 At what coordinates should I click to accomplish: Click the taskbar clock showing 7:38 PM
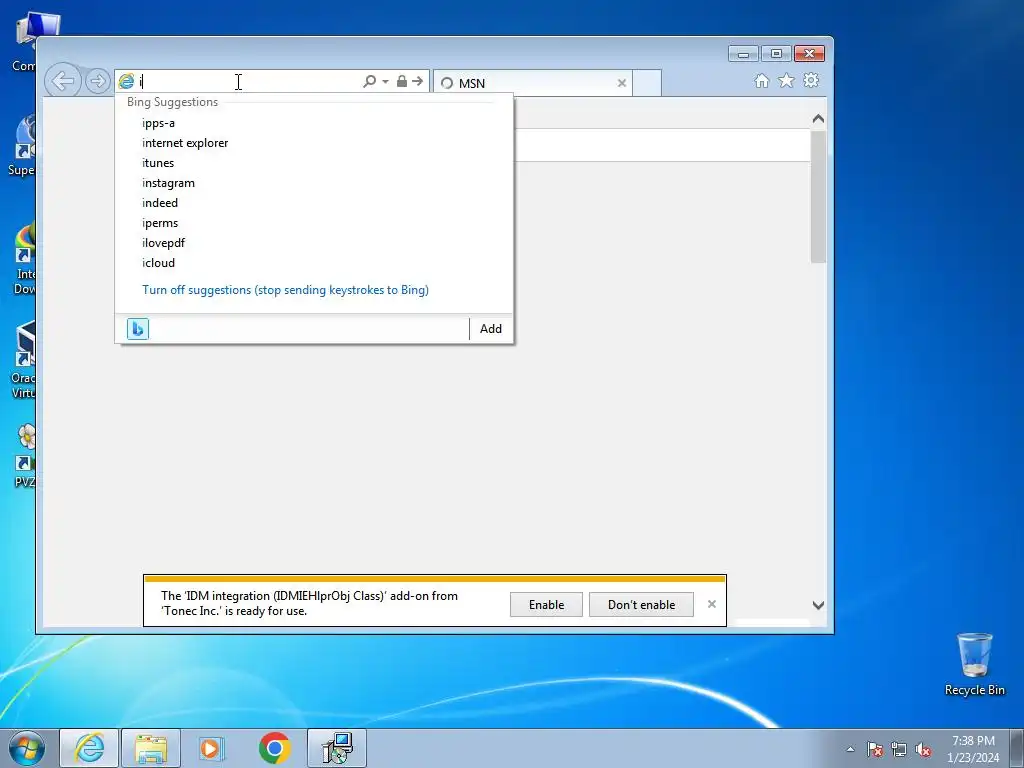[973, 748]
